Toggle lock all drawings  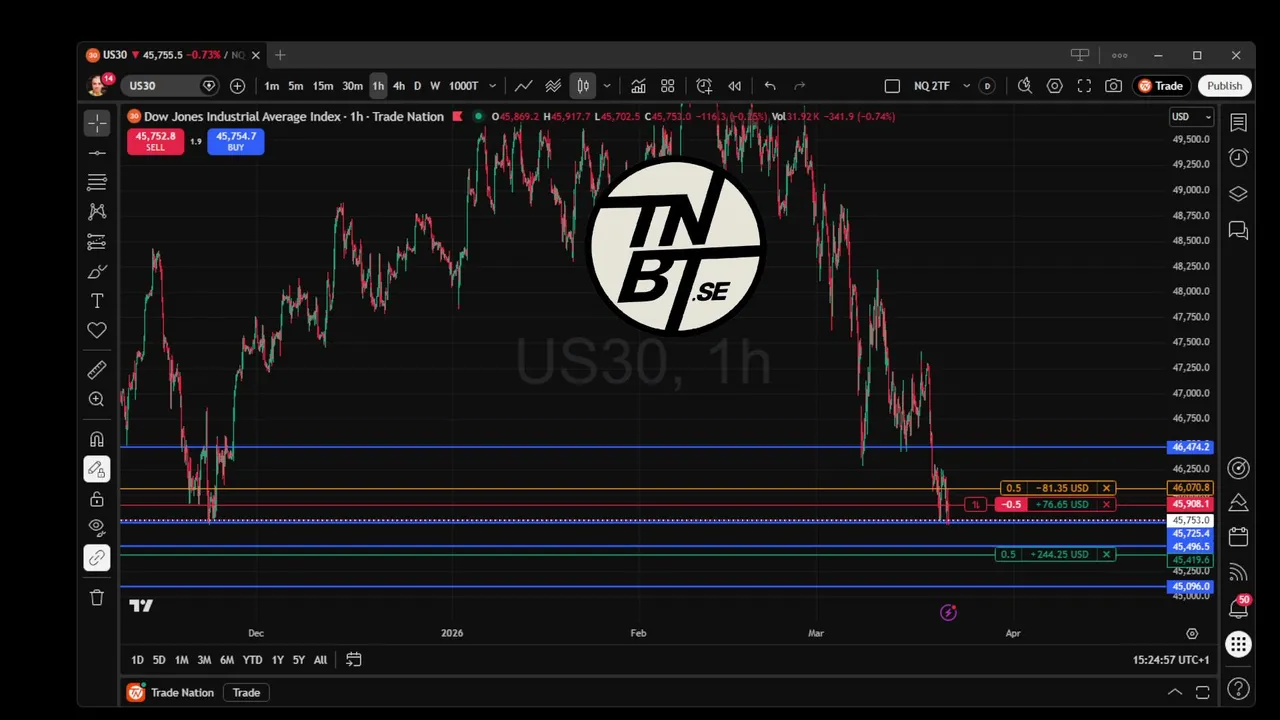click(x=97, y=498)
